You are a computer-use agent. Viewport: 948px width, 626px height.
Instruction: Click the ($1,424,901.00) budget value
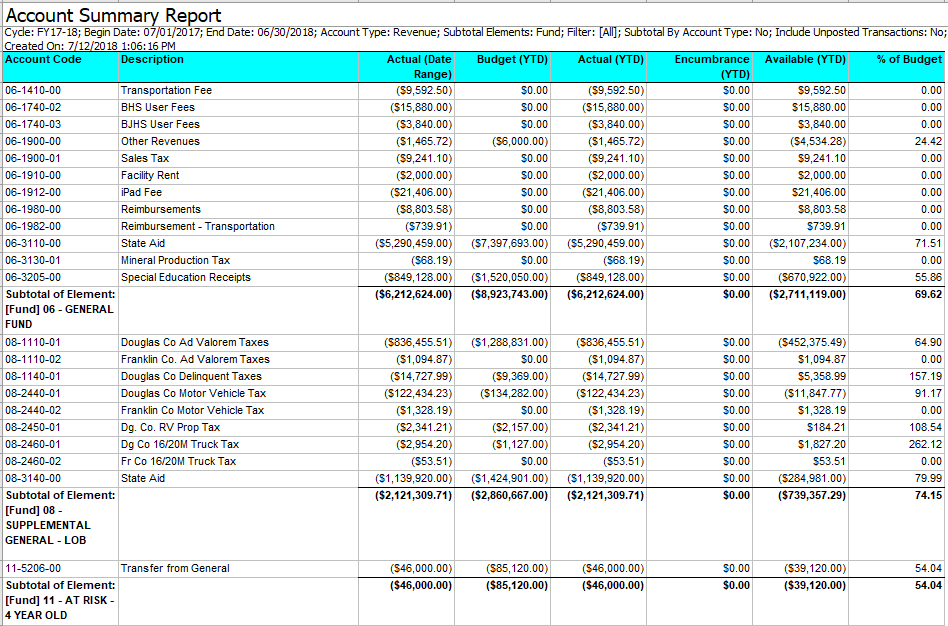click(x=510, y=477)
